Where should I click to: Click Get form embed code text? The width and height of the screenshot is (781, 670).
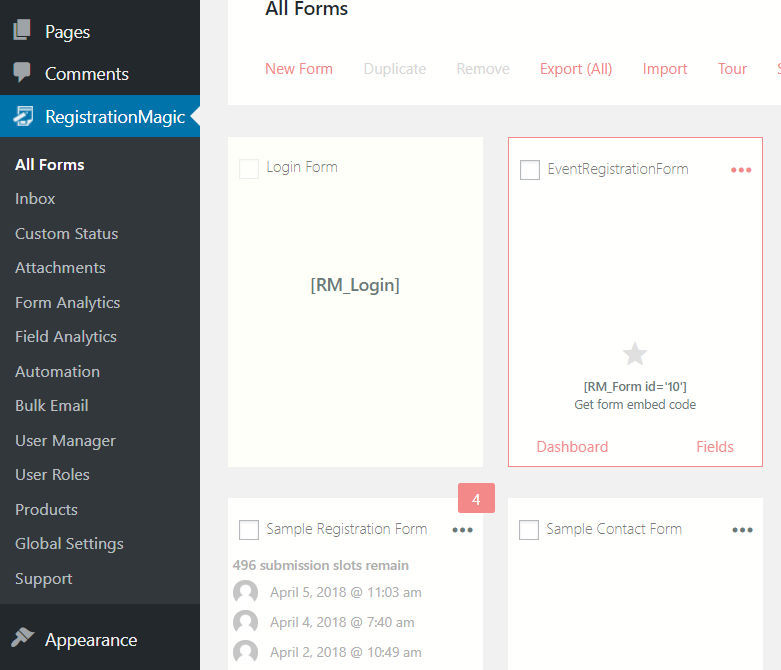pyautogui.click(x=635, y=405)
